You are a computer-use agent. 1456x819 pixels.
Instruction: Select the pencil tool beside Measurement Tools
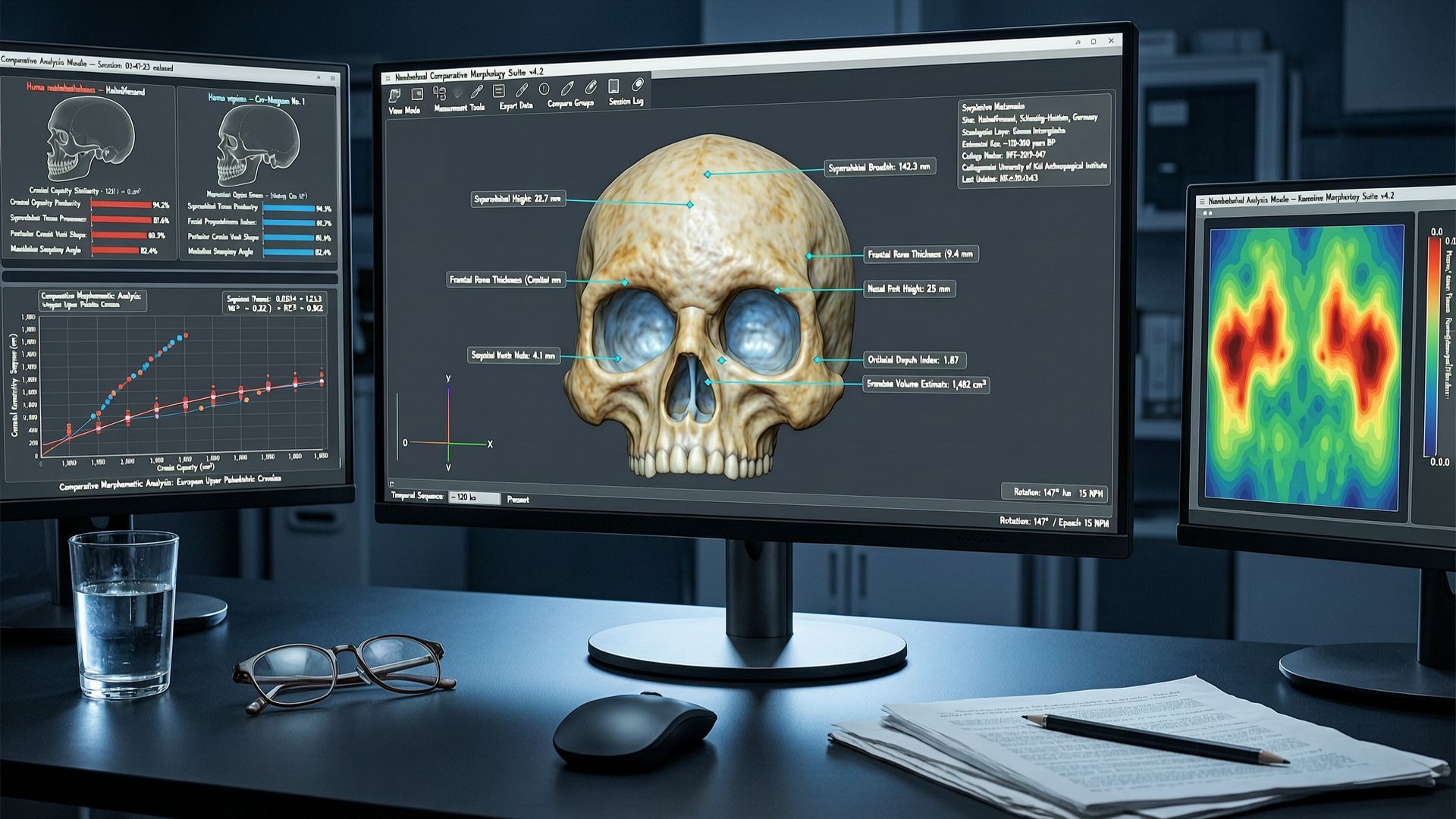pos(476,92)
